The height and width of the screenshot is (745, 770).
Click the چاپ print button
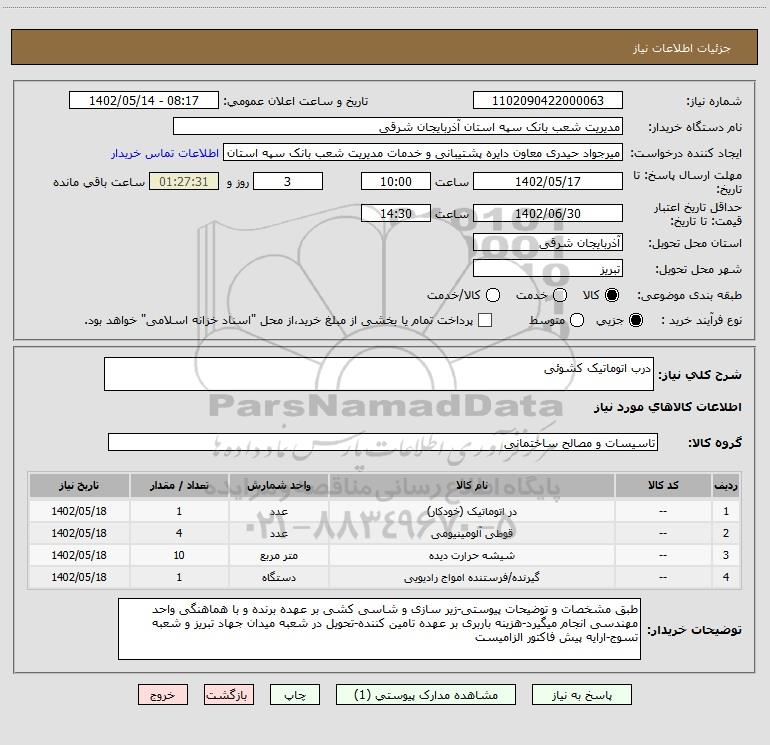click(295, 695)
